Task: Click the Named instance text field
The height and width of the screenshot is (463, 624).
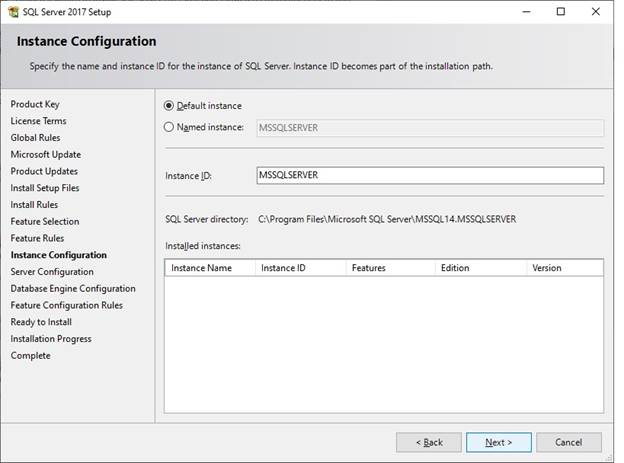Action: pyautogui.click(x=429, y=127)
